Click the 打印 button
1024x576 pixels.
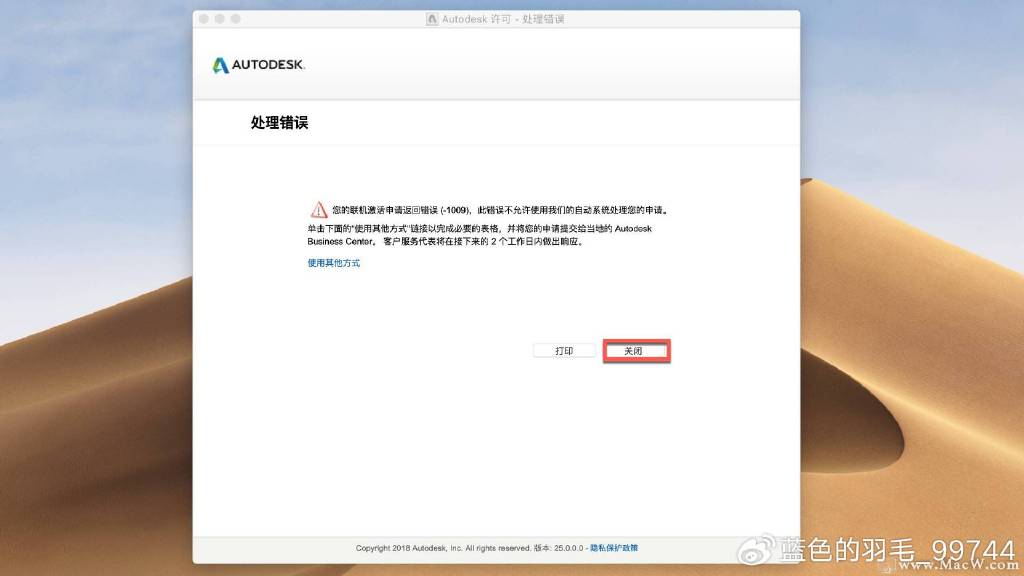[x=564, y=351]
